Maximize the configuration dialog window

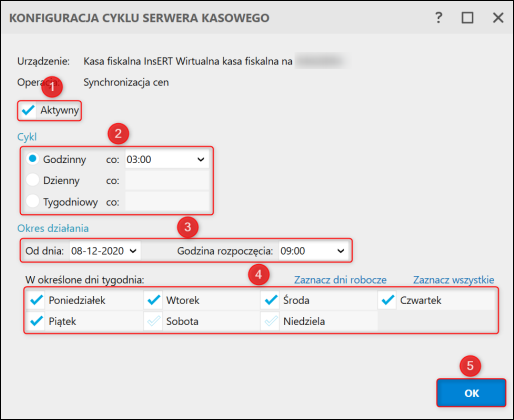coord(467,18)
